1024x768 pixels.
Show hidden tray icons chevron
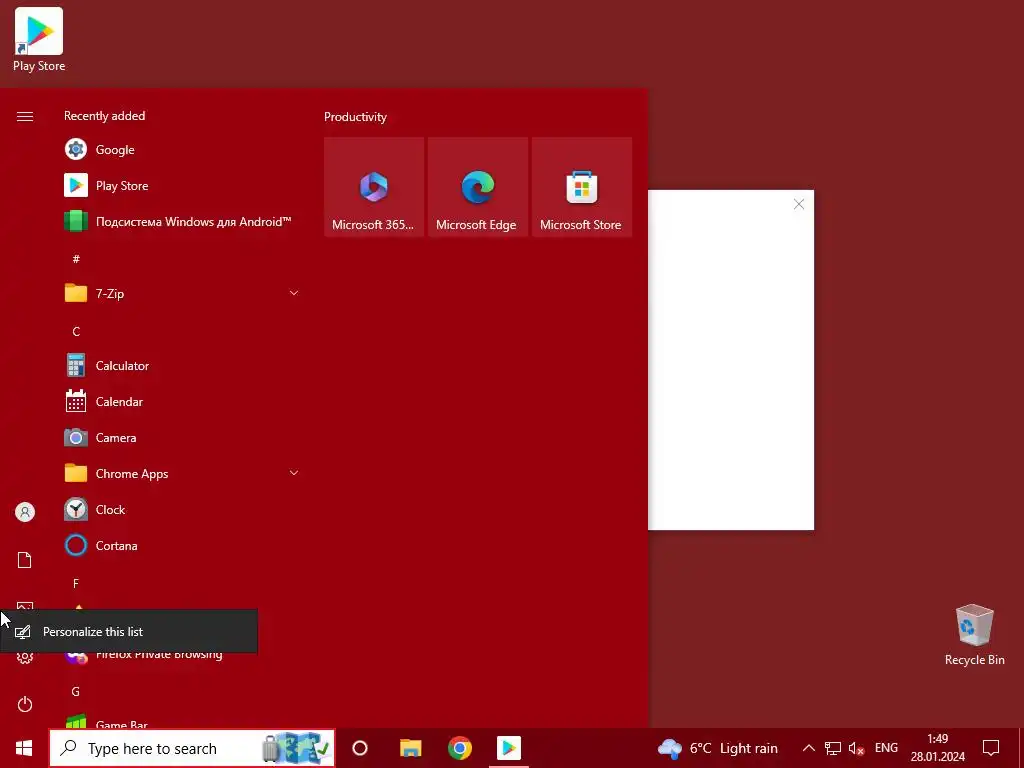tap(808, 748)
